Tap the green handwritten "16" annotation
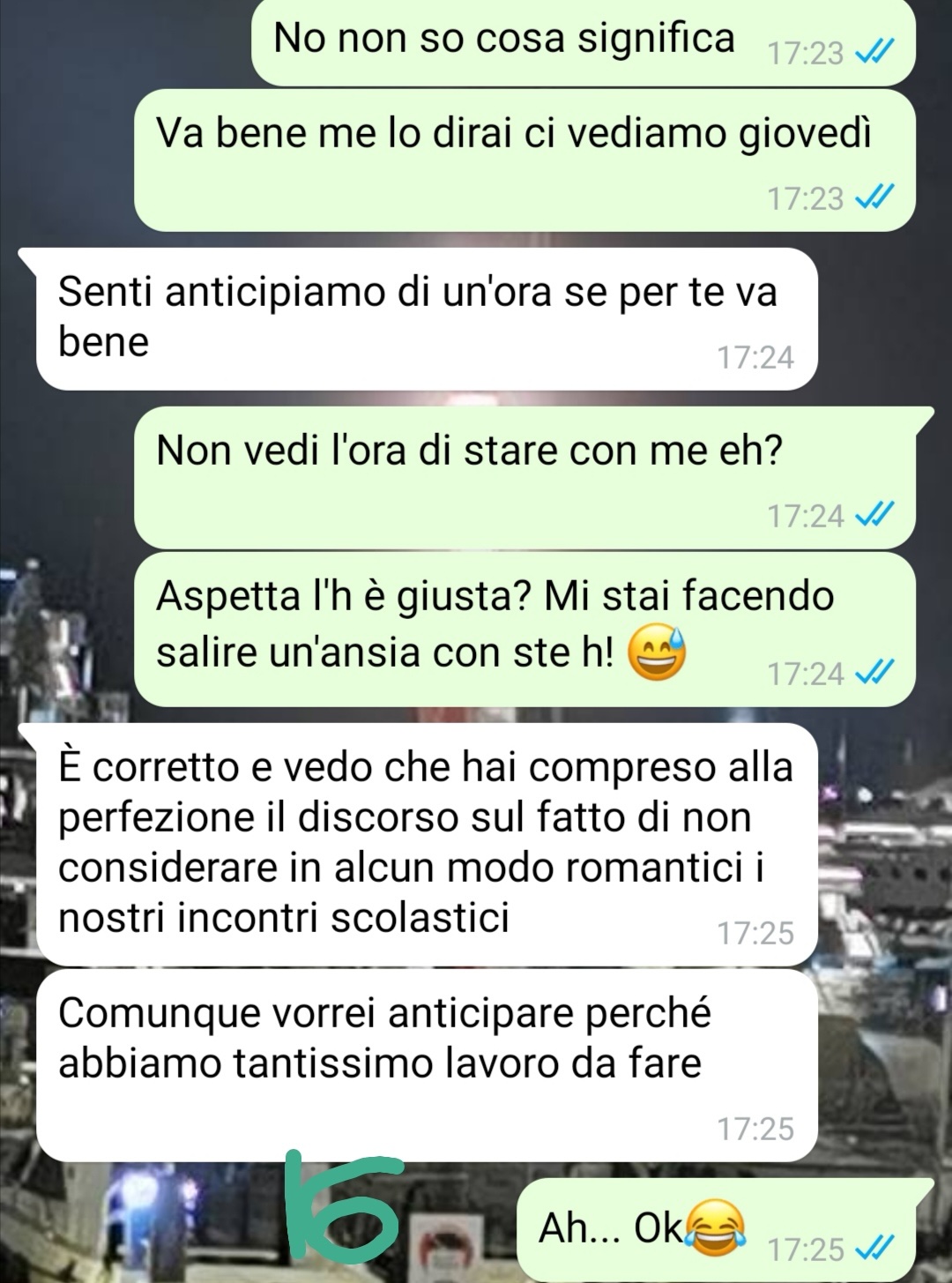Screen dimensions: 952x1283 pos(344,1205)
